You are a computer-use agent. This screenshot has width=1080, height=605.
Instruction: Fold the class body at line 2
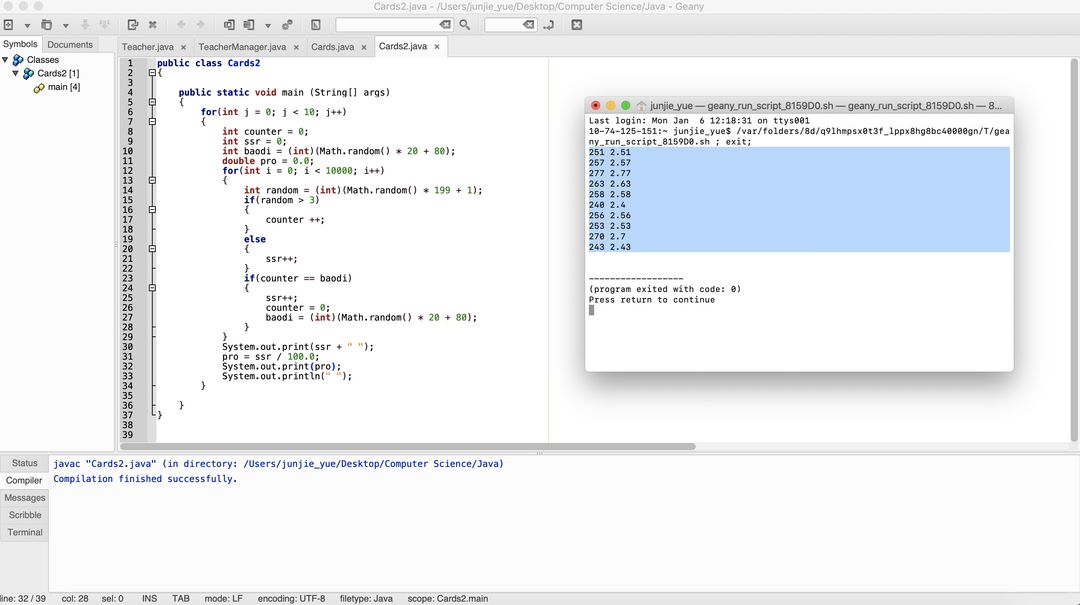coord(152,72)
